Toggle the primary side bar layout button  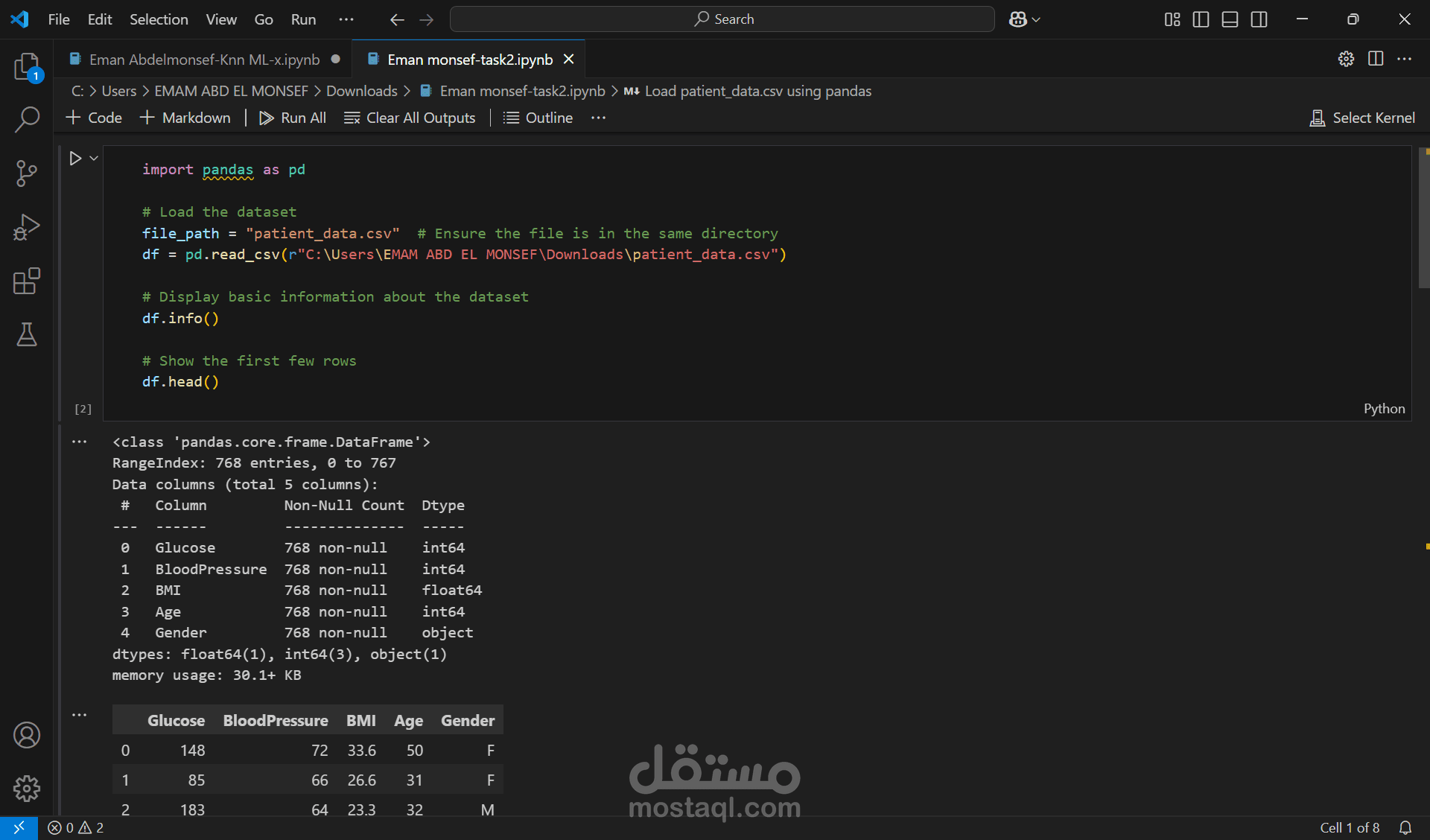click(x=1201, y=19)
